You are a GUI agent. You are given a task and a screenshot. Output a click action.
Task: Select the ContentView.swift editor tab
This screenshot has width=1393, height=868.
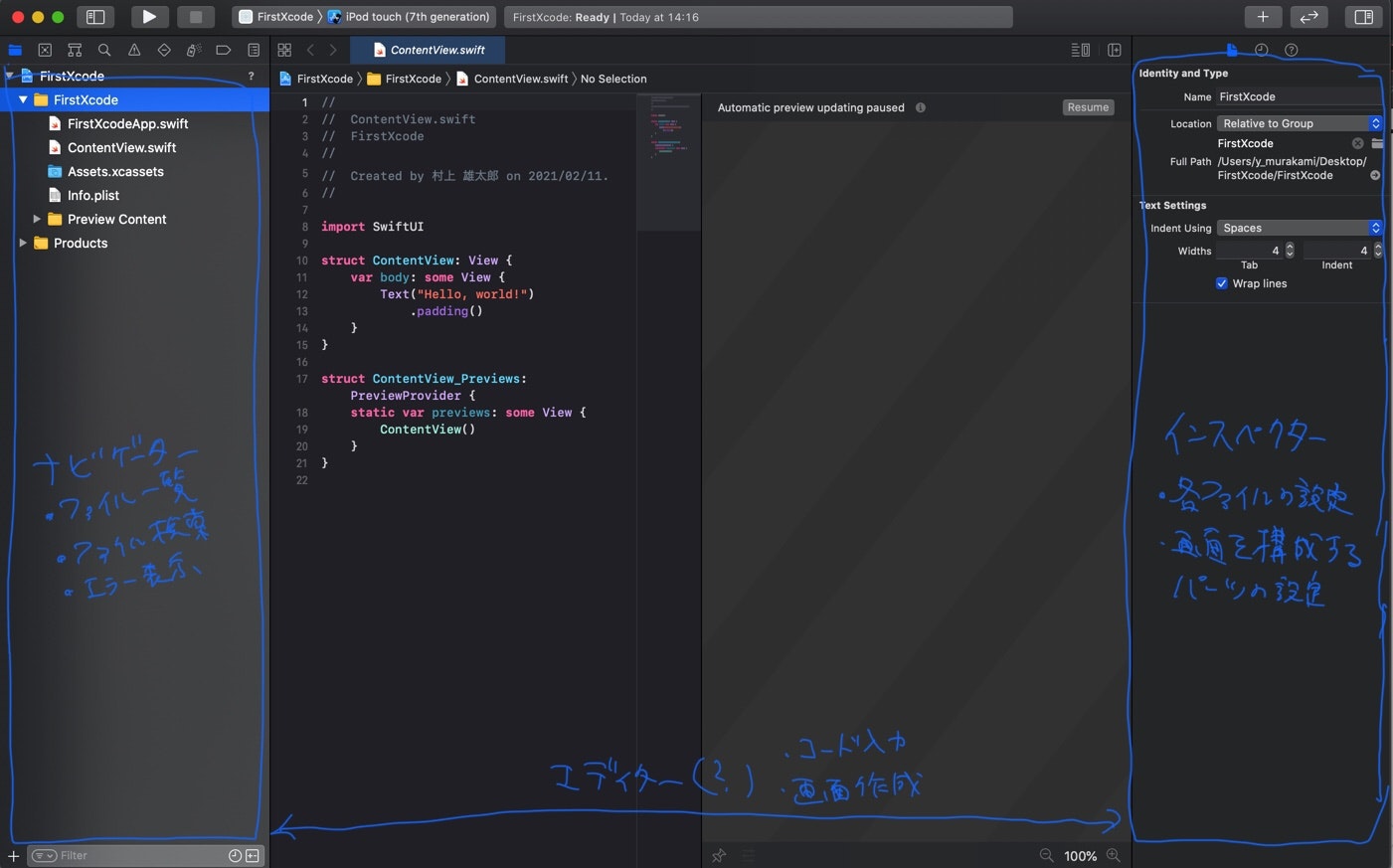pyautogui.click(x=428, y=50)
